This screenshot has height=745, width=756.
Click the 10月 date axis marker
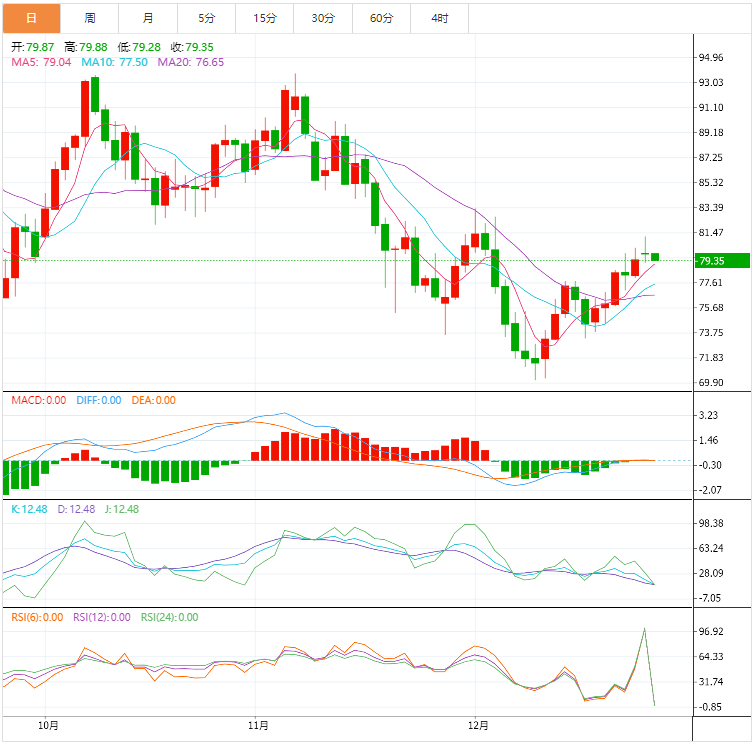pos(46,724)
